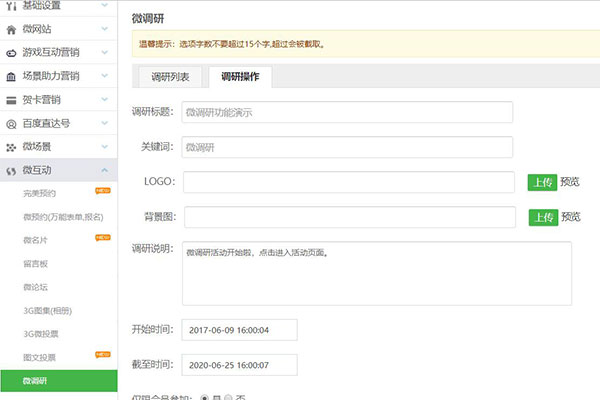
Task: Click 预览 link for 背景图
Action: pyautogui.click(x=571, y=217)
